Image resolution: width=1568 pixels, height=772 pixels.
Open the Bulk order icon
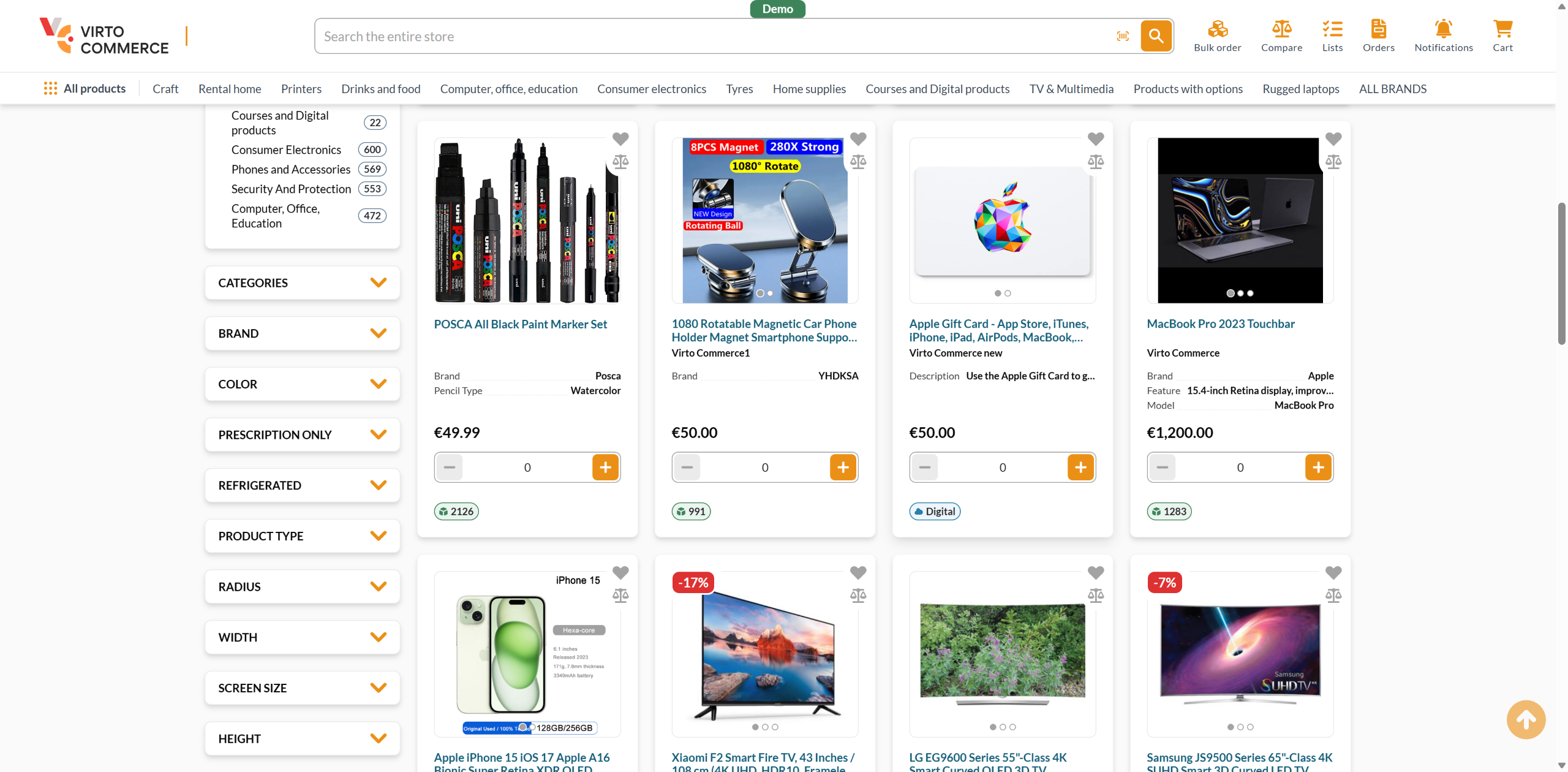tap(1217, 29)
